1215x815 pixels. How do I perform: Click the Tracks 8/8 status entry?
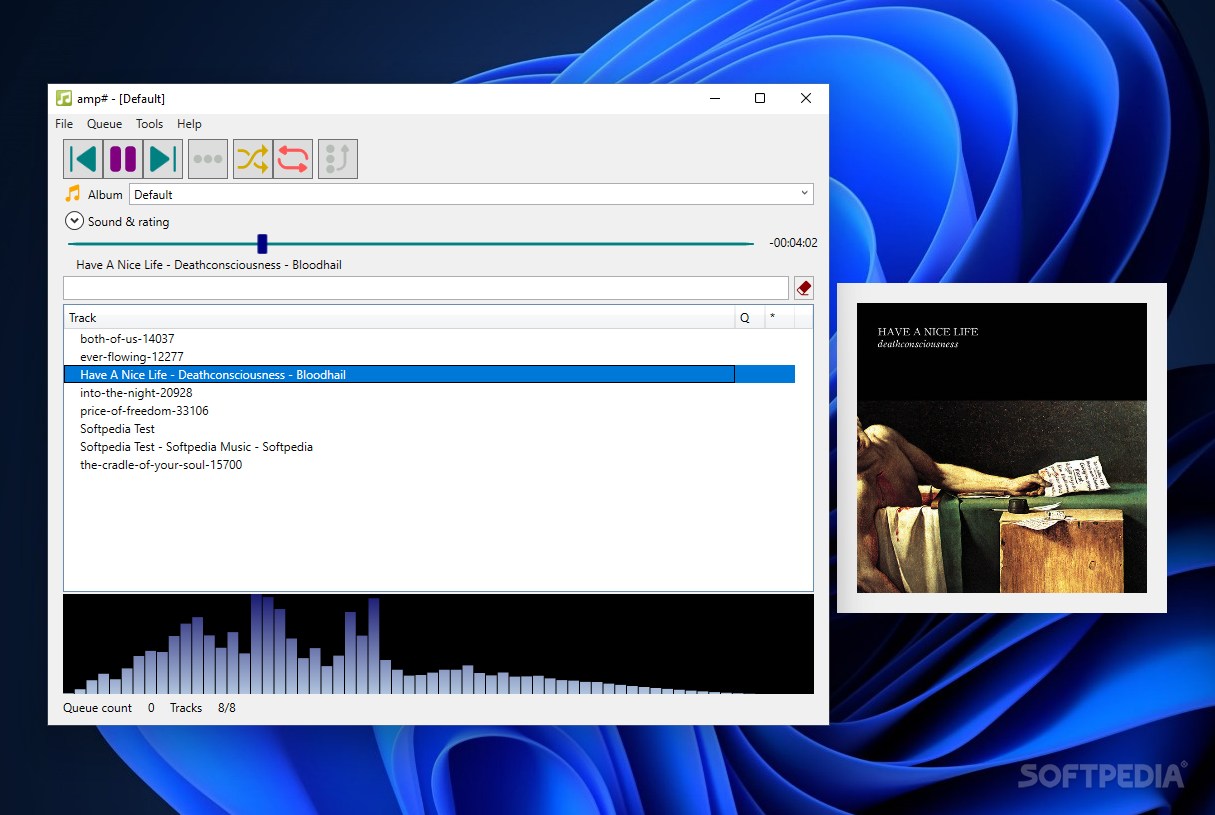point(203,708)
